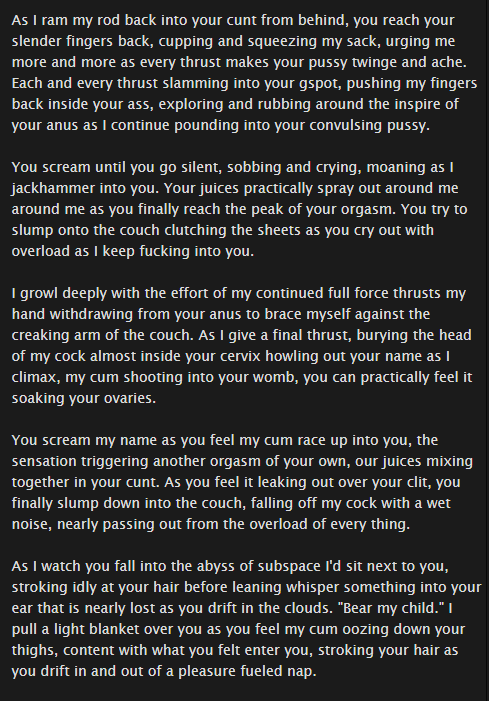This screenshot has height=701, width=489.
Task: Click the vertical scrollbar at right edge
Action: pos(487,350)
